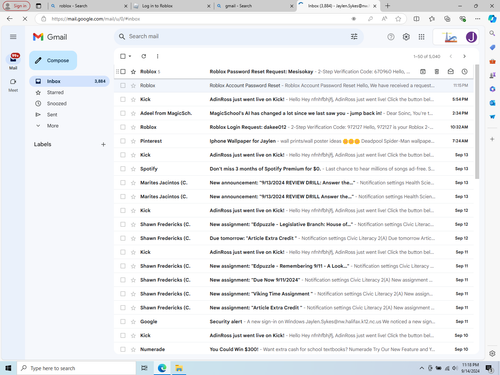Show search options filter in search bar
Image resolution: width=500 pixels, height=375 pixels.
(354, 36)
